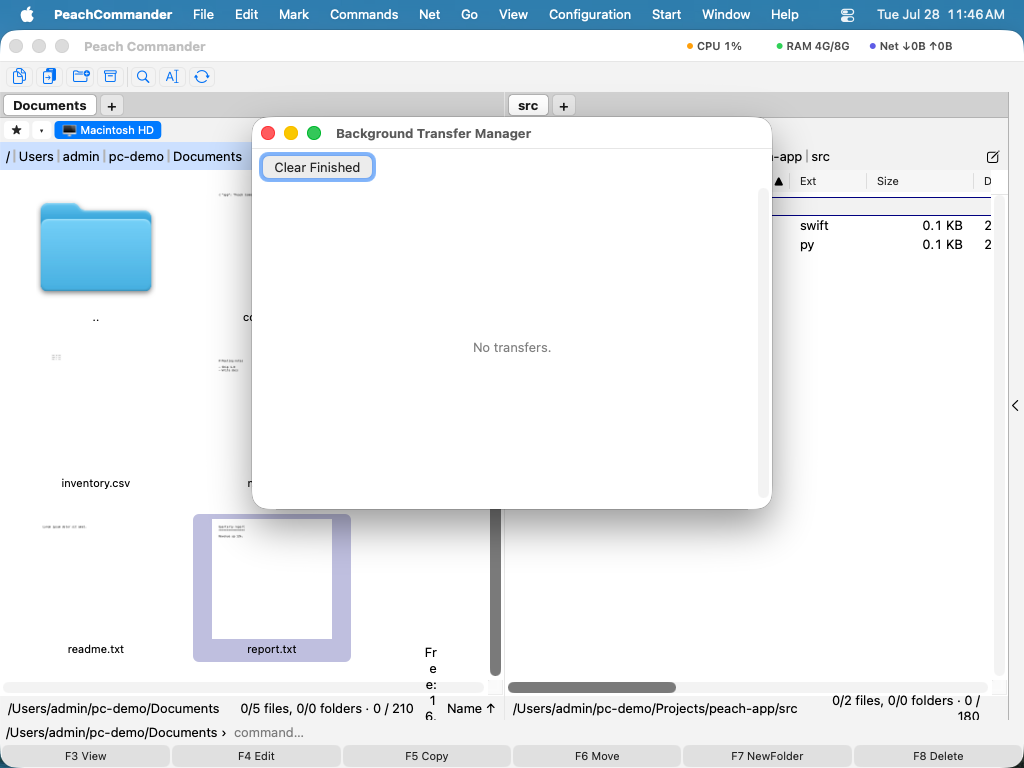This screenshot has width=1024, height=768.
Task: Open the Go menu
Action: pyautogui.click(x=469, y=14)
